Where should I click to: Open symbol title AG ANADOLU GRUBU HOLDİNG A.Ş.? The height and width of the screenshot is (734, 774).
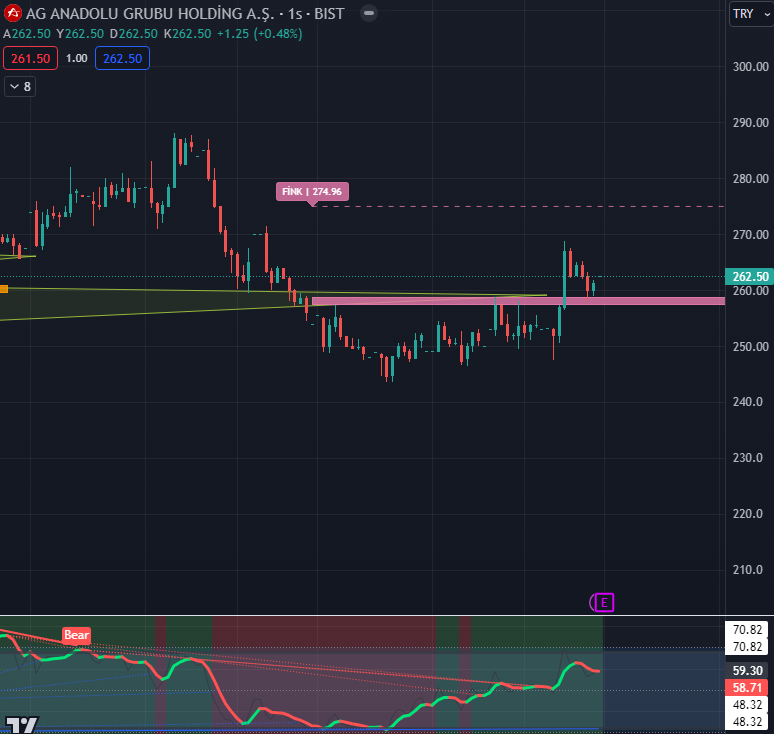150,14
